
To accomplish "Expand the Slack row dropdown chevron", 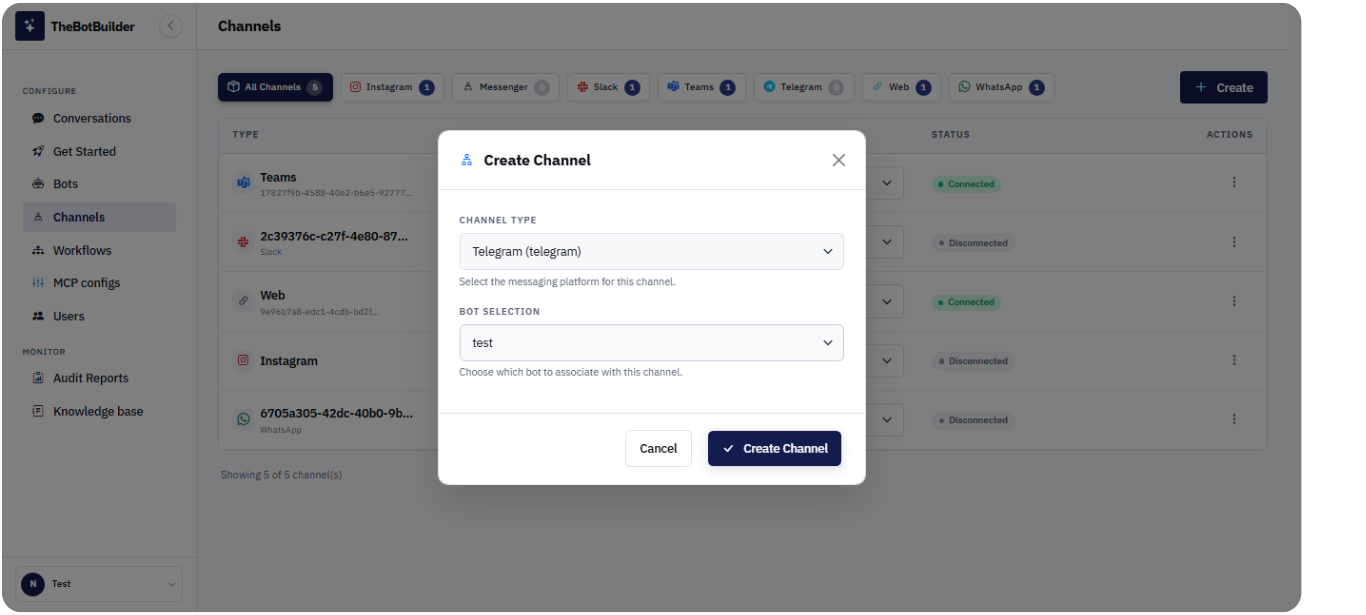I will [886, 242].
